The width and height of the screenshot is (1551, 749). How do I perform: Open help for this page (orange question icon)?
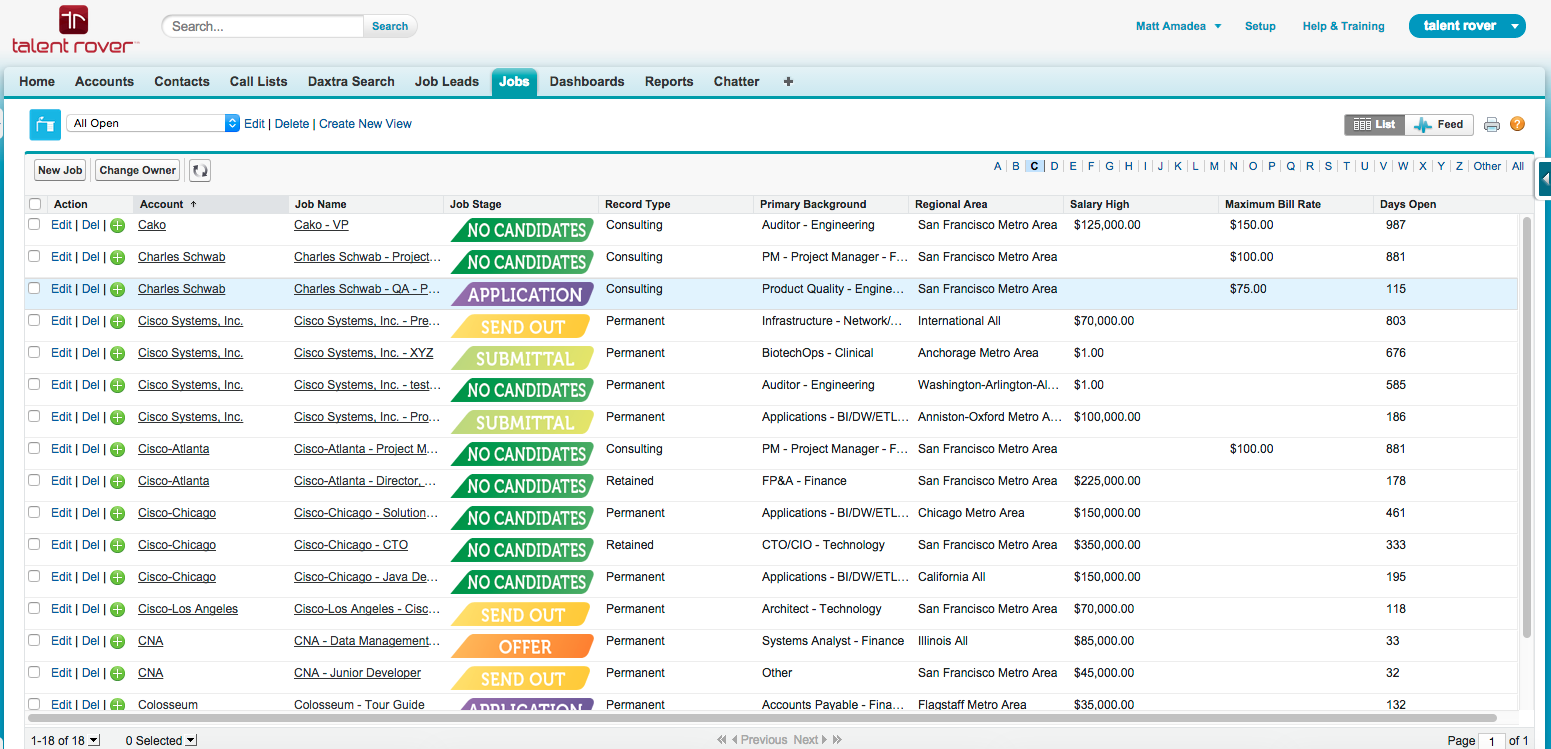click(x=1517, y=124)
